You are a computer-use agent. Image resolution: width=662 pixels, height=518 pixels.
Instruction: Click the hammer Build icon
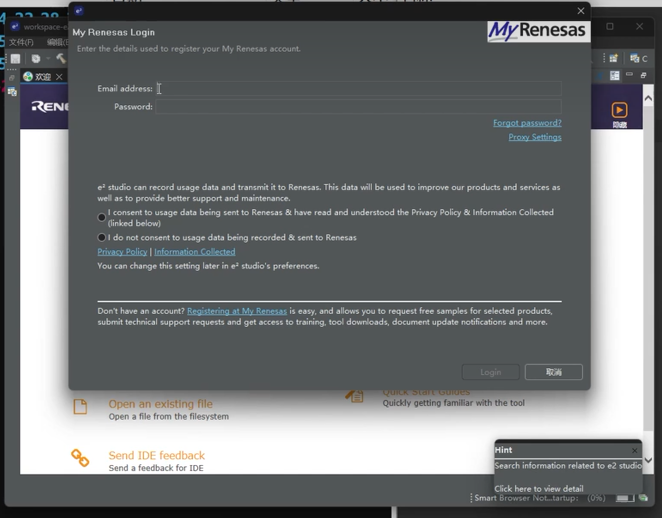(x=61, y=59)
